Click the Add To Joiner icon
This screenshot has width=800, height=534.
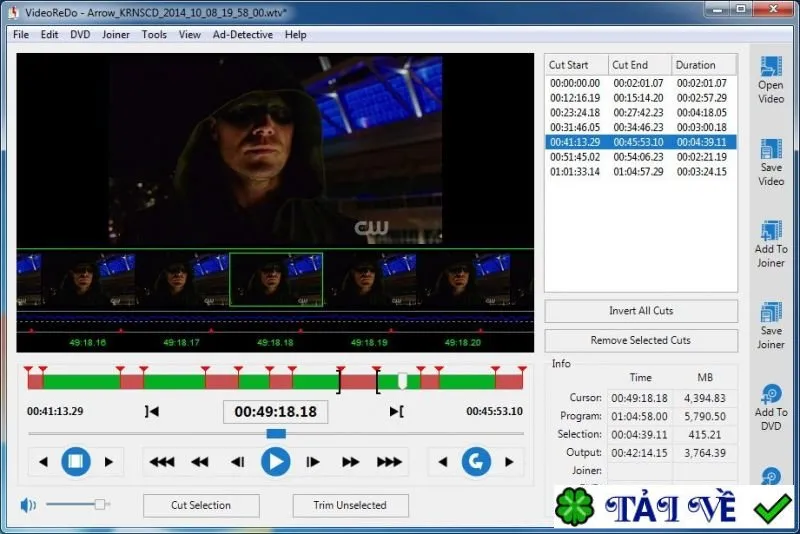770,230
